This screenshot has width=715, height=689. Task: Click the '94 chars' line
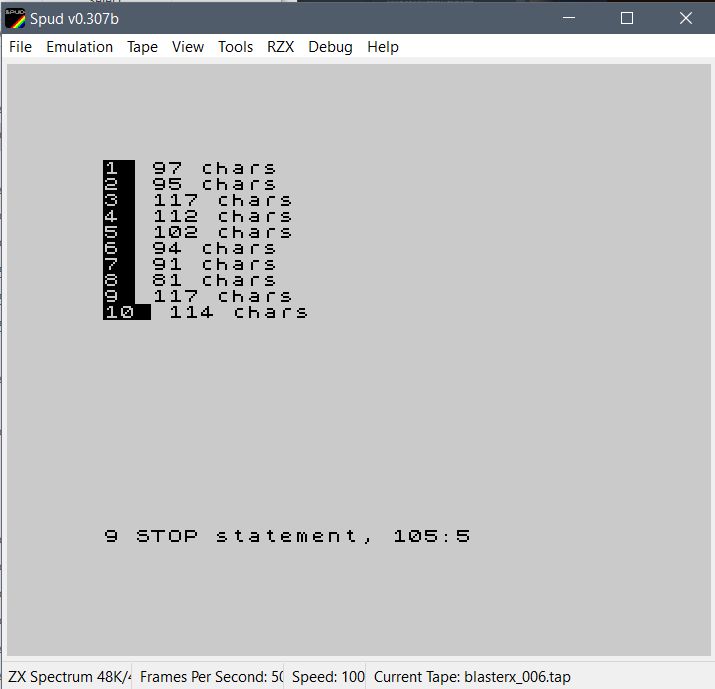pos(214,248)
